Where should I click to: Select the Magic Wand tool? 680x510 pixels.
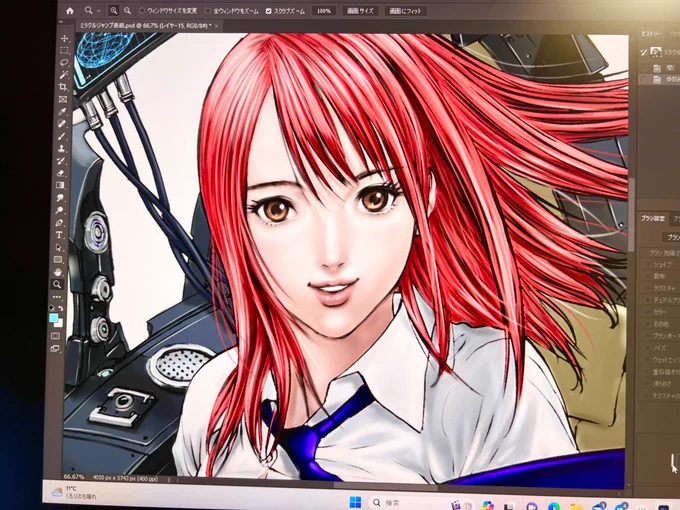63,75
